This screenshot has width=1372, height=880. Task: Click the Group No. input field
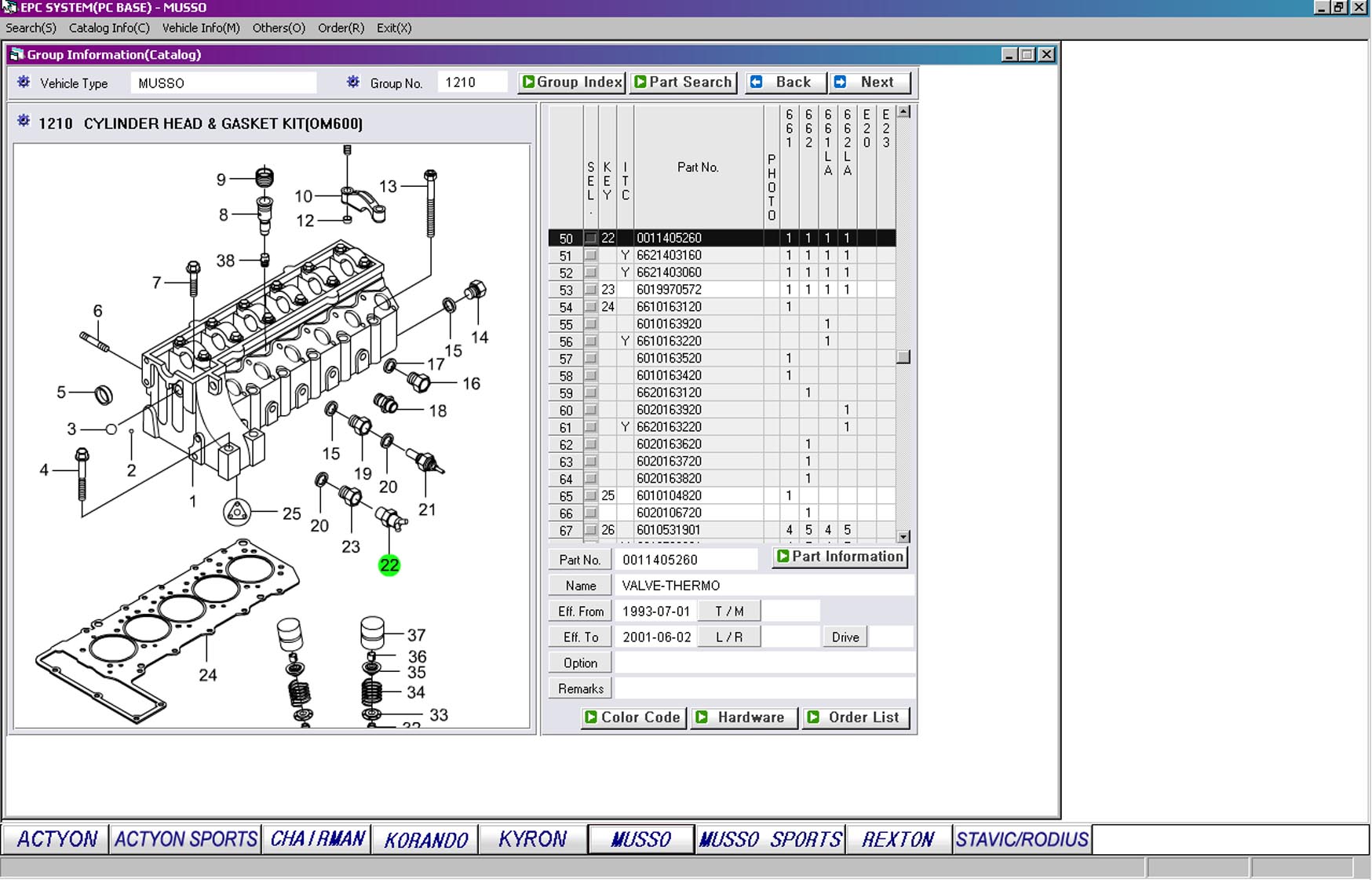coord(472,82)
